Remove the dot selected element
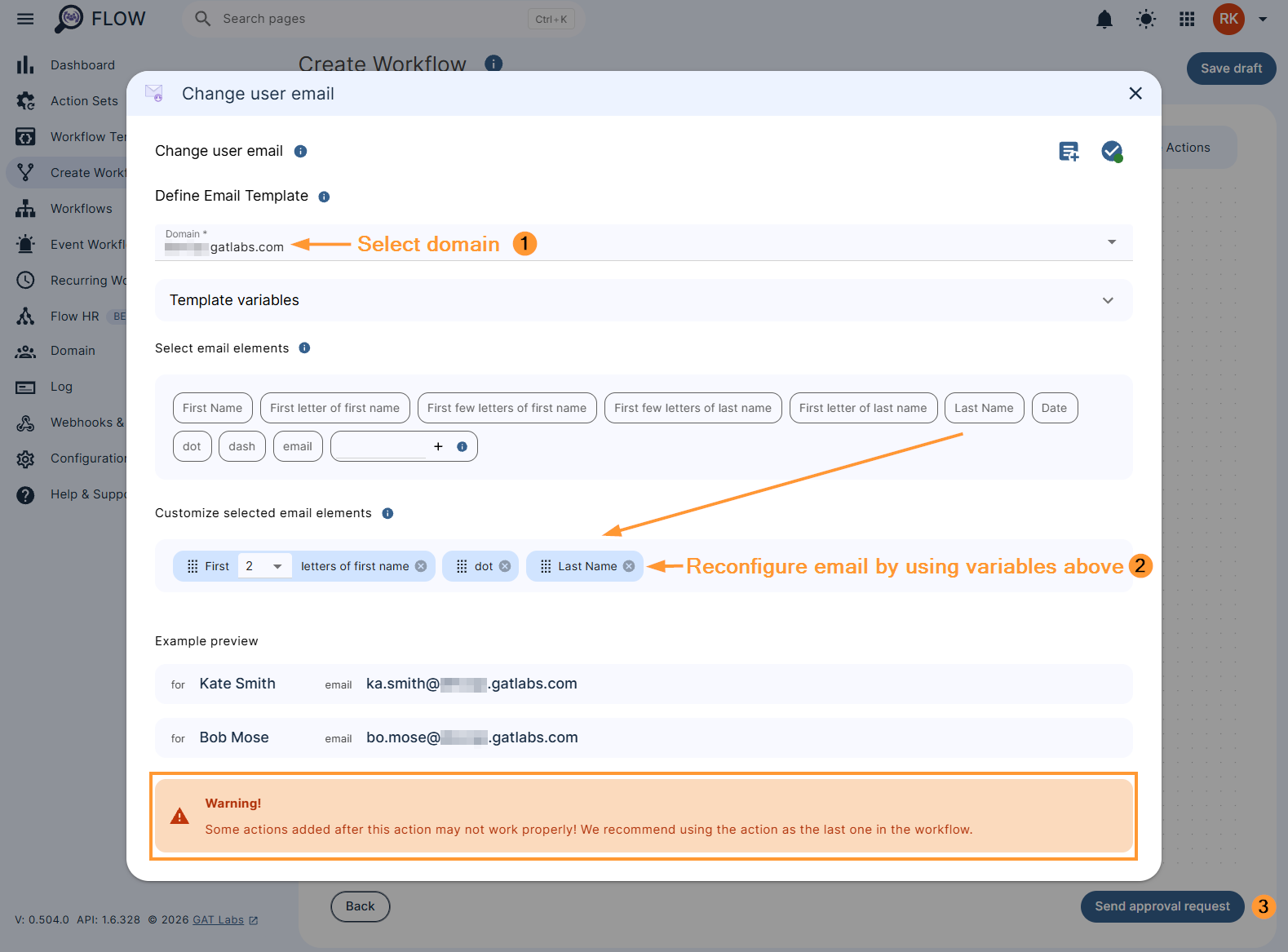Screen dimensions: 1288x952 point(505,566)
